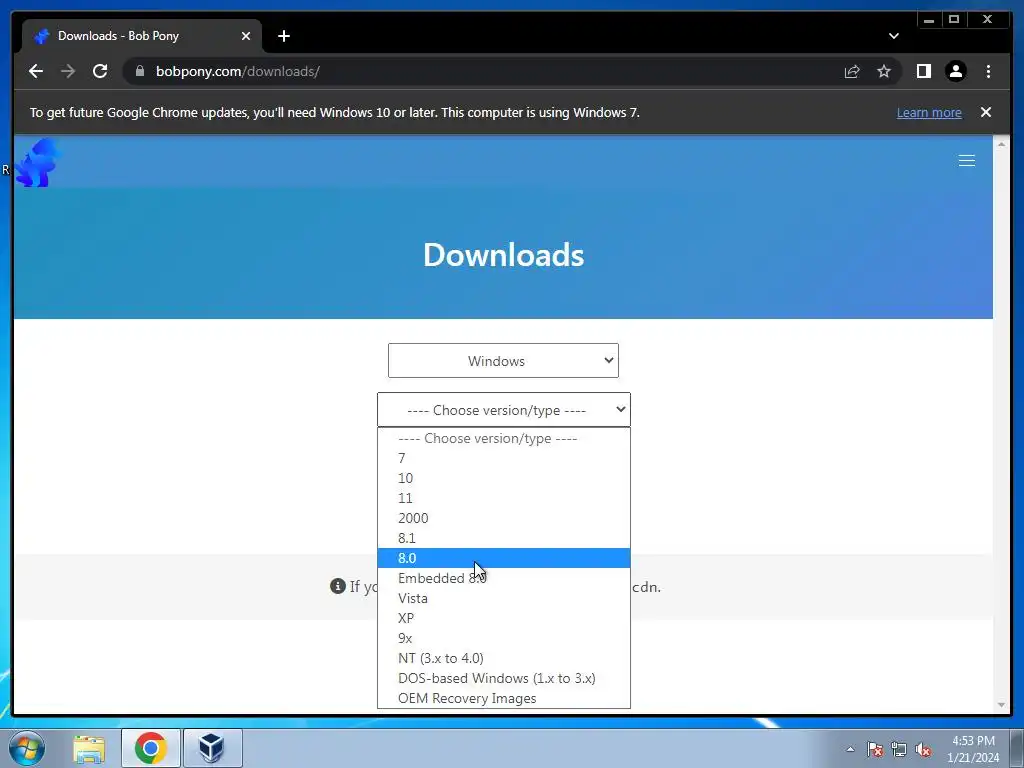Dismiss the Windows 7 update notice
This screenshot has width=1024, height=768.
(985, 112)
